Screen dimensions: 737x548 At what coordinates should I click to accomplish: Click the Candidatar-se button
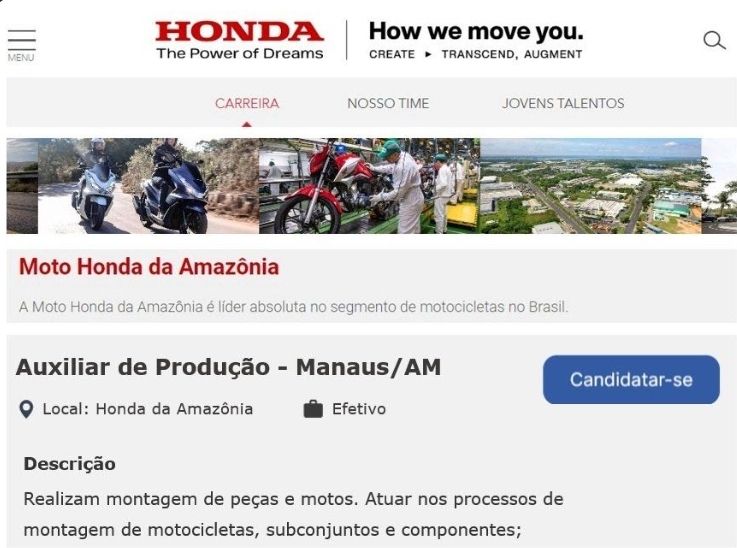pos(631,379)
